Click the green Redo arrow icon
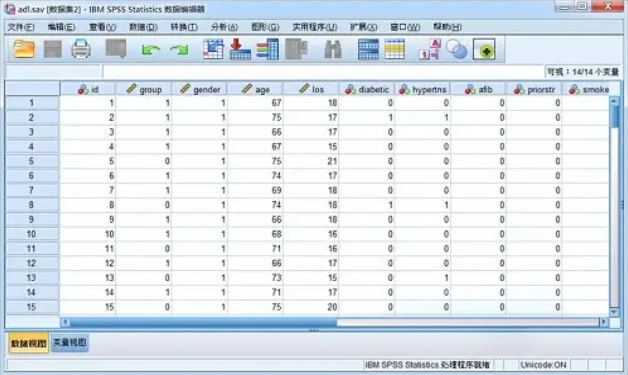 (179, 50)
